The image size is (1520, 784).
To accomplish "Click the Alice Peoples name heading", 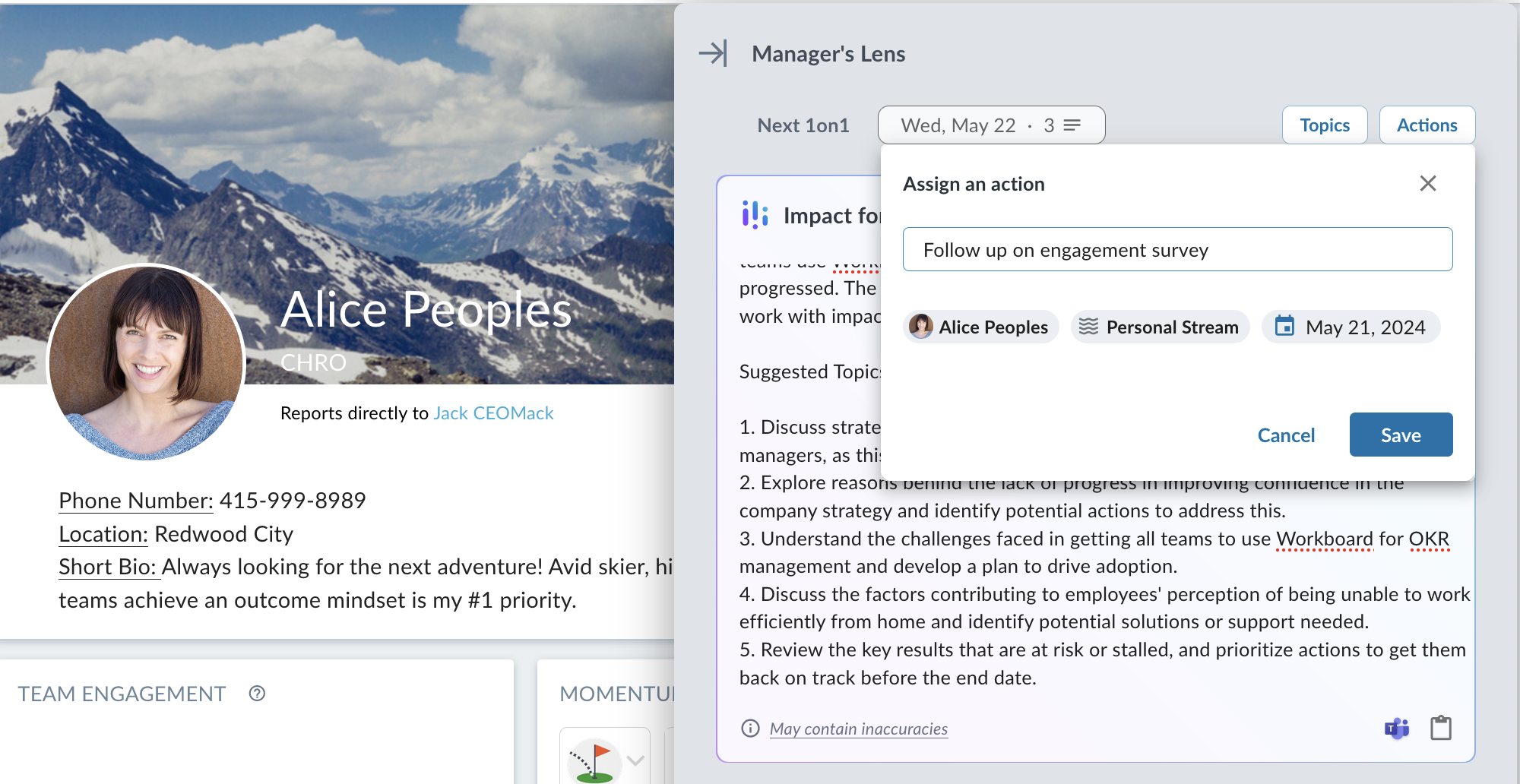I will click(426, 310).
